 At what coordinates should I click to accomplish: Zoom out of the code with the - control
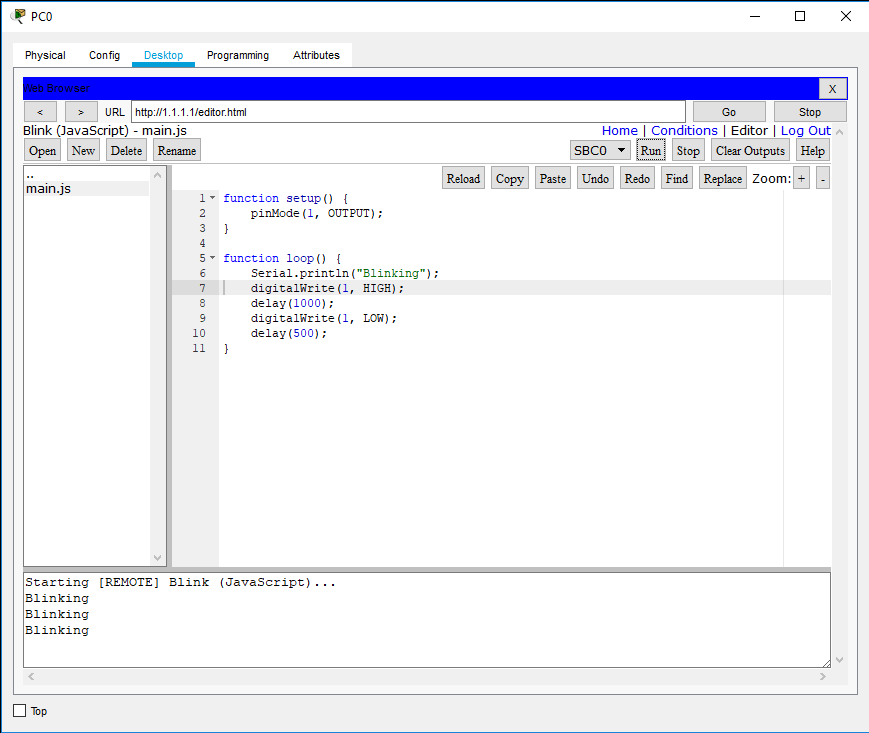(x=823, y=177)
